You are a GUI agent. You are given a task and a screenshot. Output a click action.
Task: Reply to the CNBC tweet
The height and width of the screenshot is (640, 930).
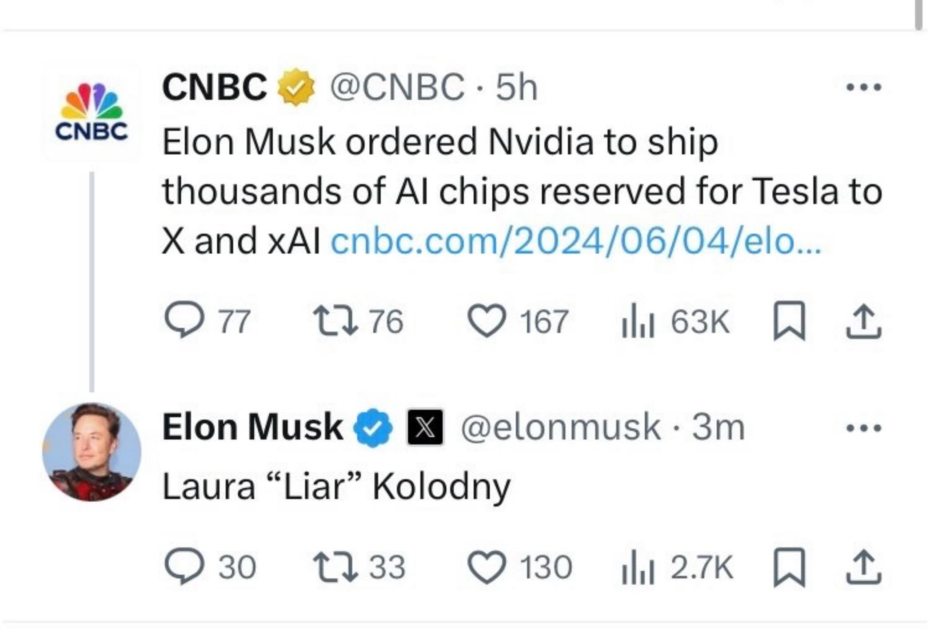coord(182,321)
